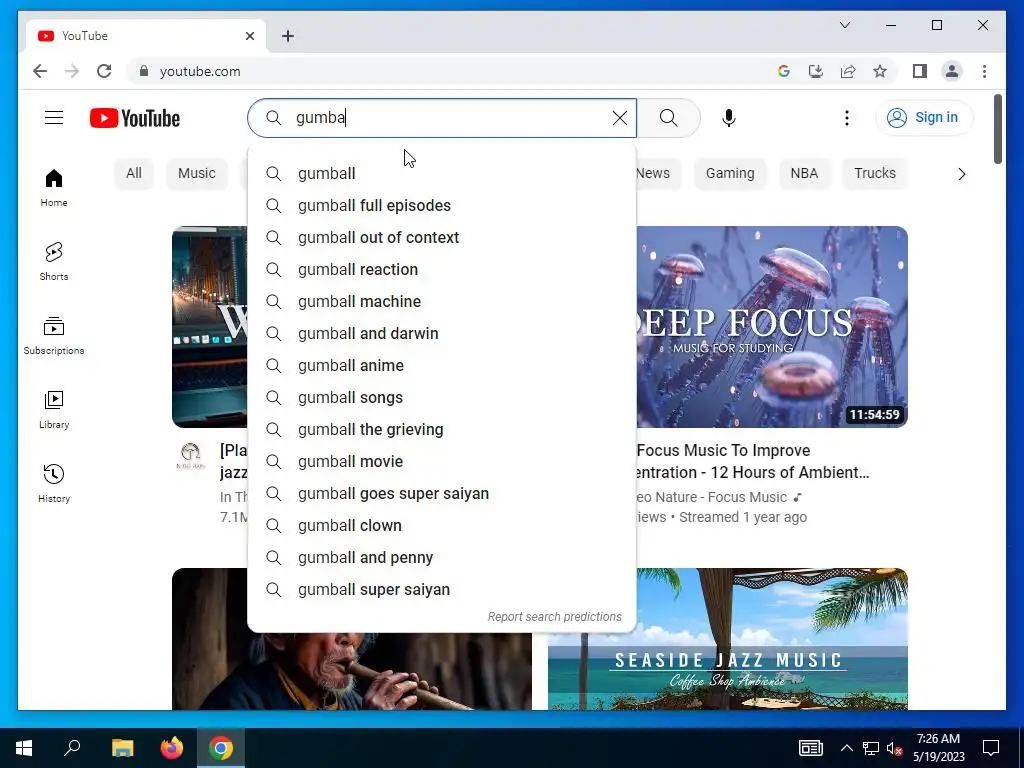Pick the 'gumball and penny' suggestion
The height and width of the screenshot is (768, 1024).
click(442, 557)
